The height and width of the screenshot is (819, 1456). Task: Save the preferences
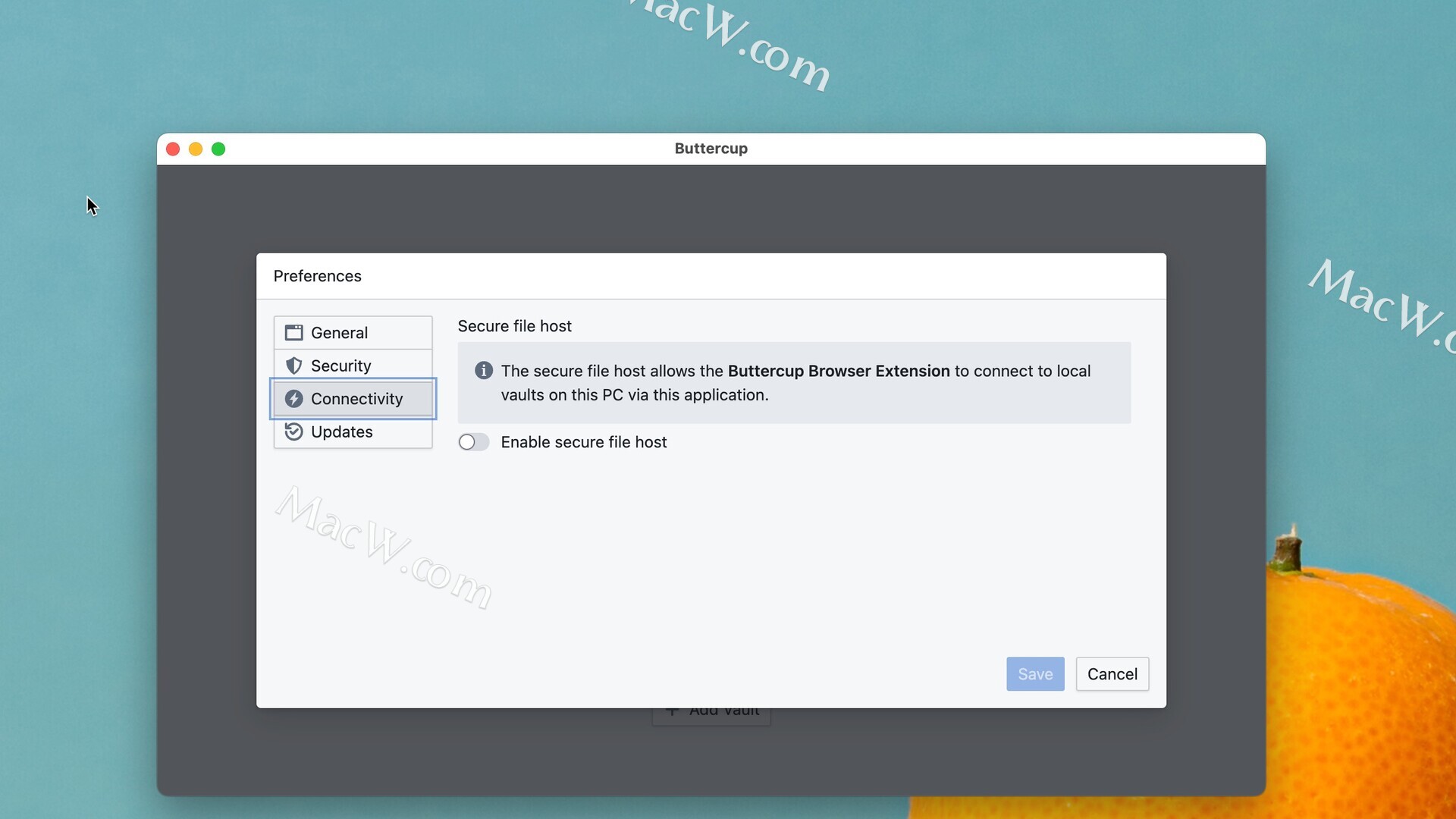point(1035,674)
